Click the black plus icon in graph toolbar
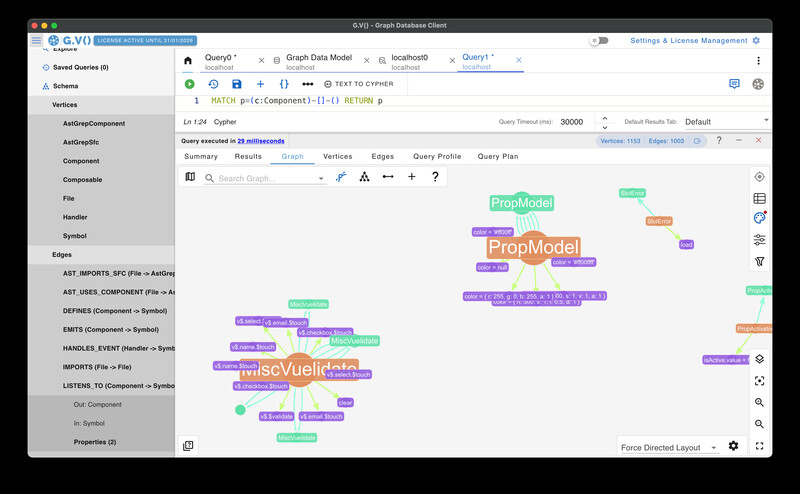Screen dimensions: 800x494 pos(412,177)
